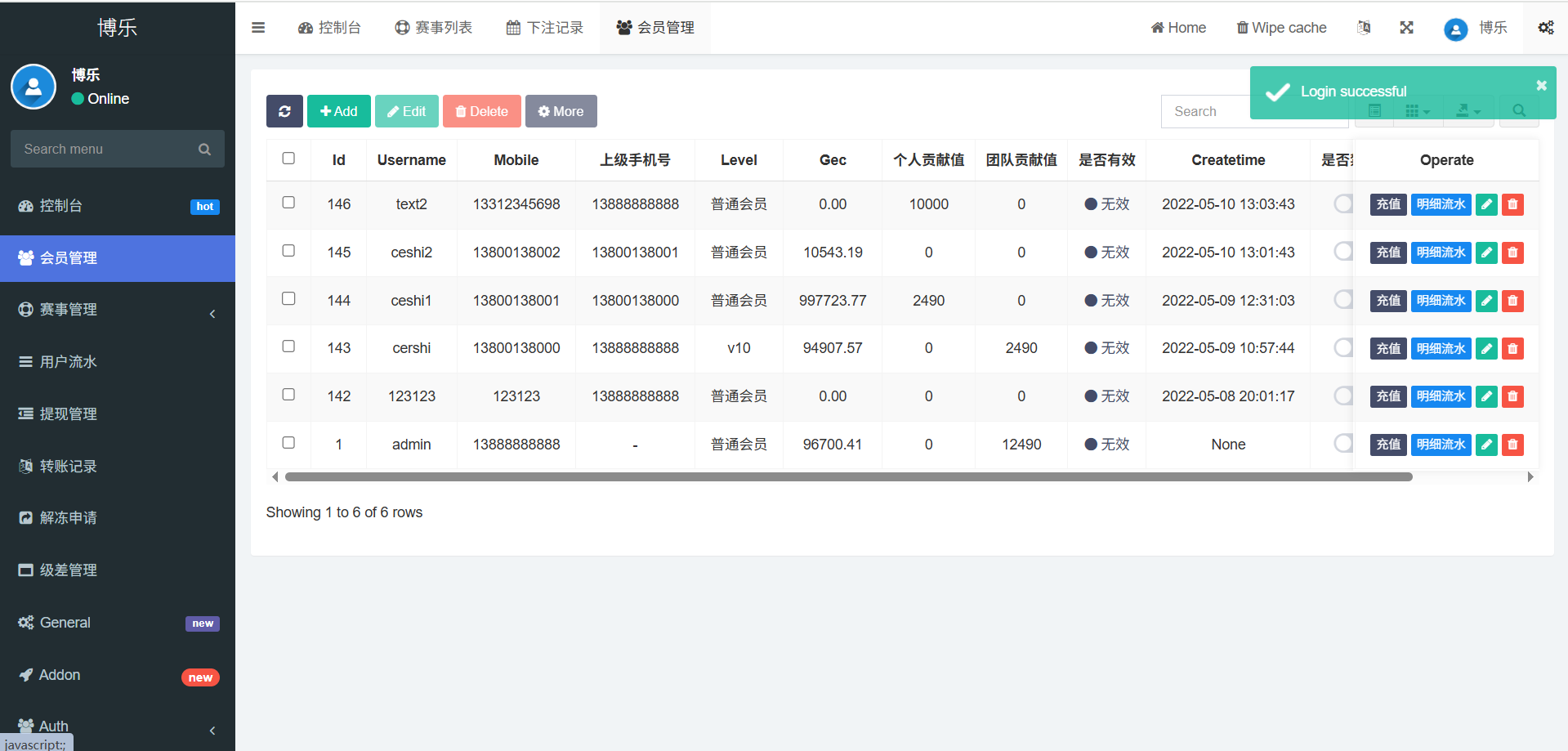Click the language switch icon in header
Screen dimensions: 1568x751
tap(1364, 28)
